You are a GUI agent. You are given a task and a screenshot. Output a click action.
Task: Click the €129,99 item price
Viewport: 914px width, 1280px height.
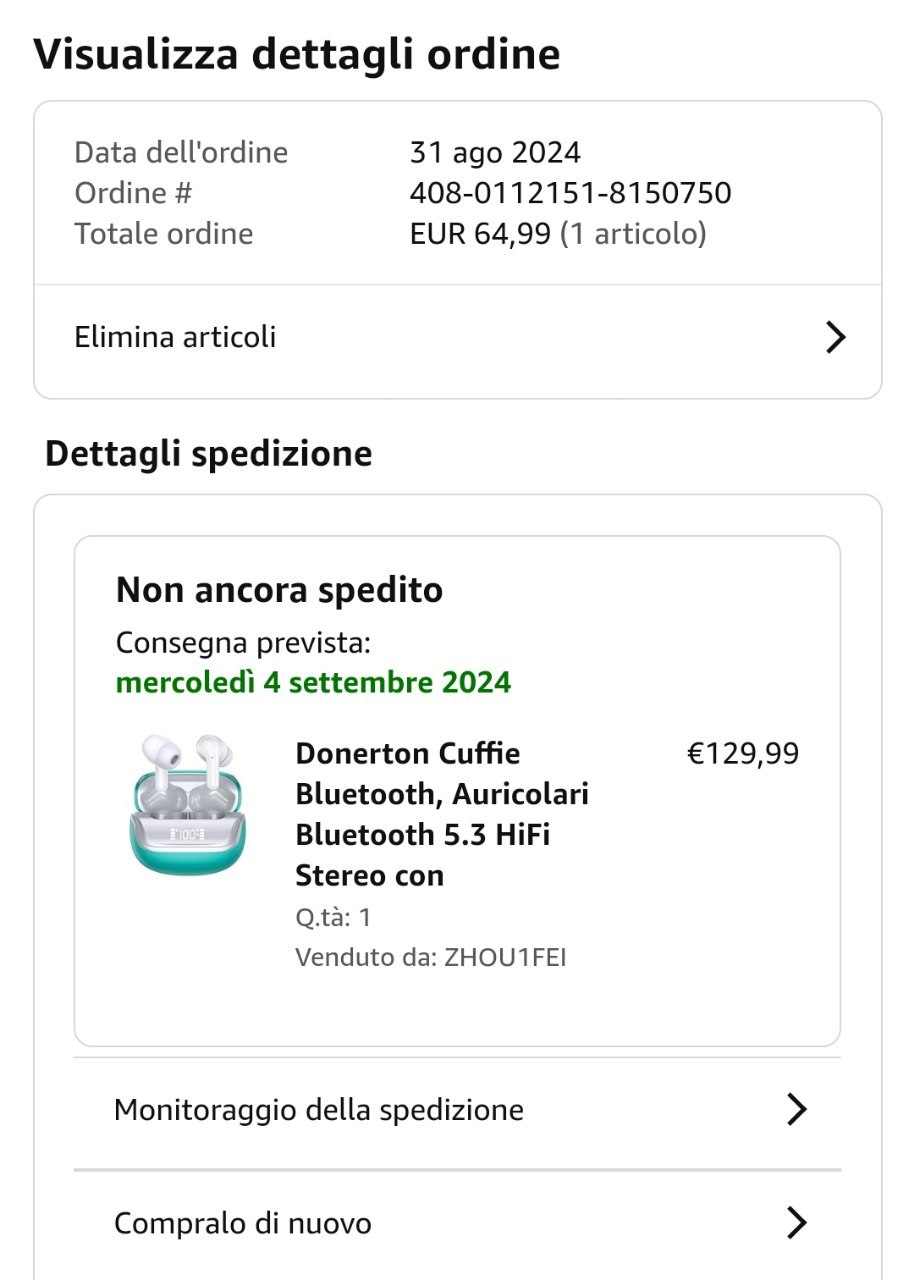tap(742, 753)
